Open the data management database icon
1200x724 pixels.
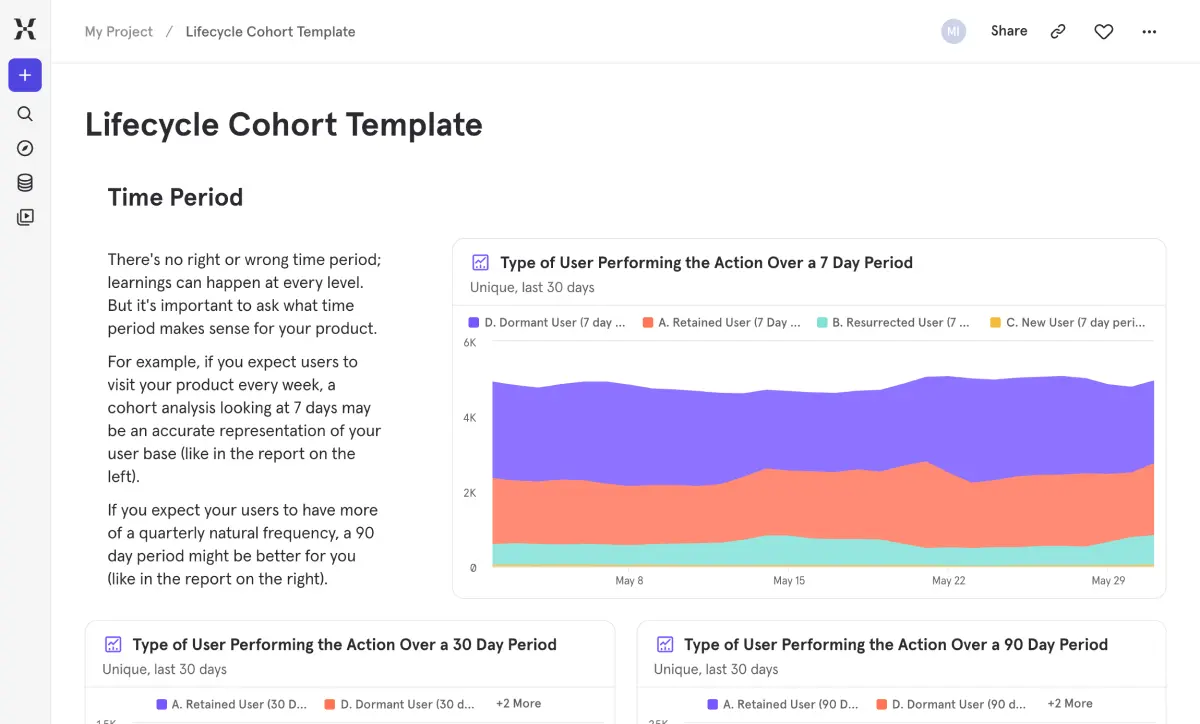(x=25, y=183)
